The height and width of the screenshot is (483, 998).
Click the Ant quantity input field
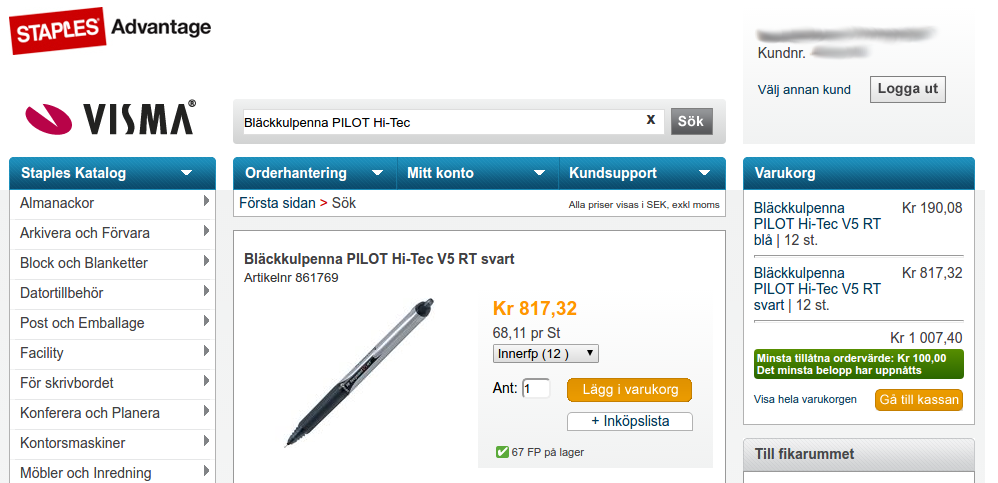coord(536,388)
